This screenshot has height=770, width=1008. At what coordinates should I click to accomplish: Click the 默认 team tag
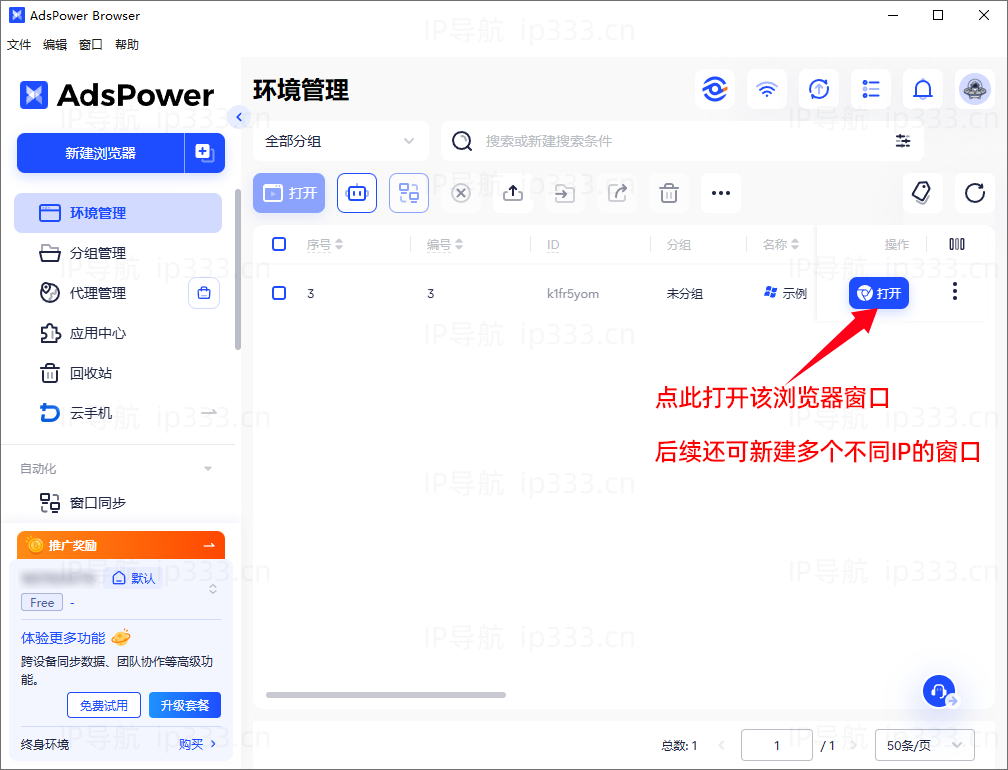click(134, 578)
